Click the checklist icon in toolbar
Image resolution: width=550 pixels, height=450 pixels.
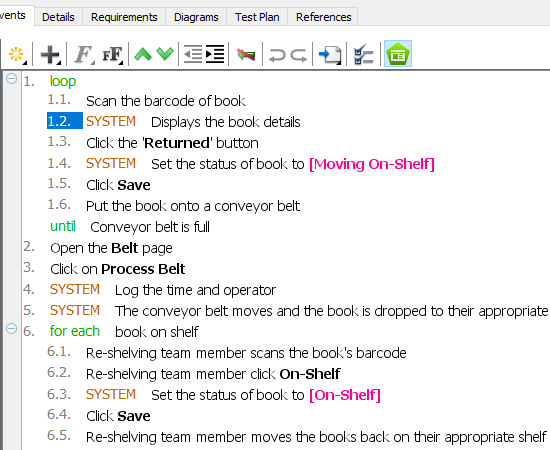363,54
